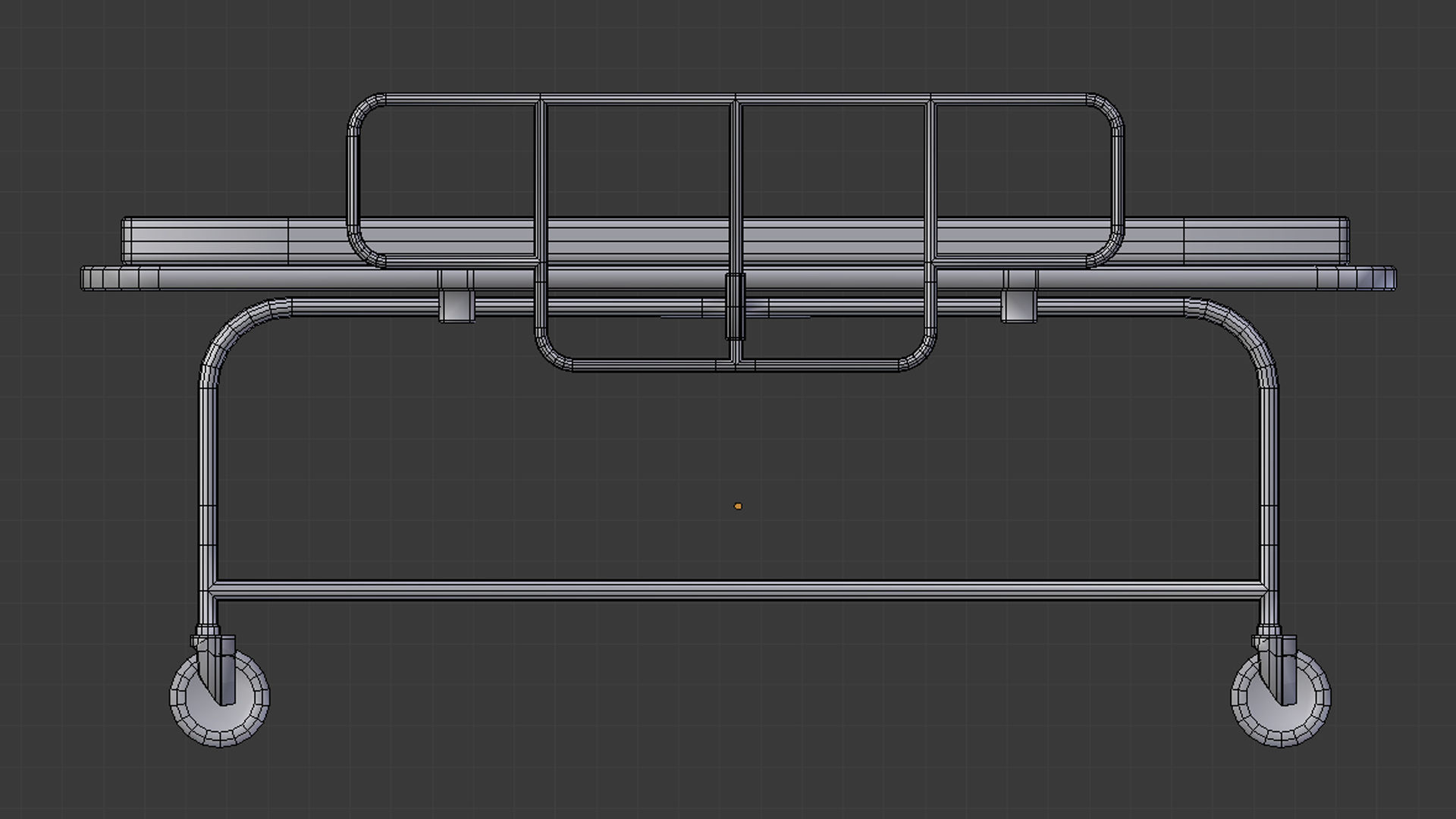The width and height of the screenshot is (1456, 819).
Task: Select the left wheel's caster fork
Action: (x=218, y=667)
